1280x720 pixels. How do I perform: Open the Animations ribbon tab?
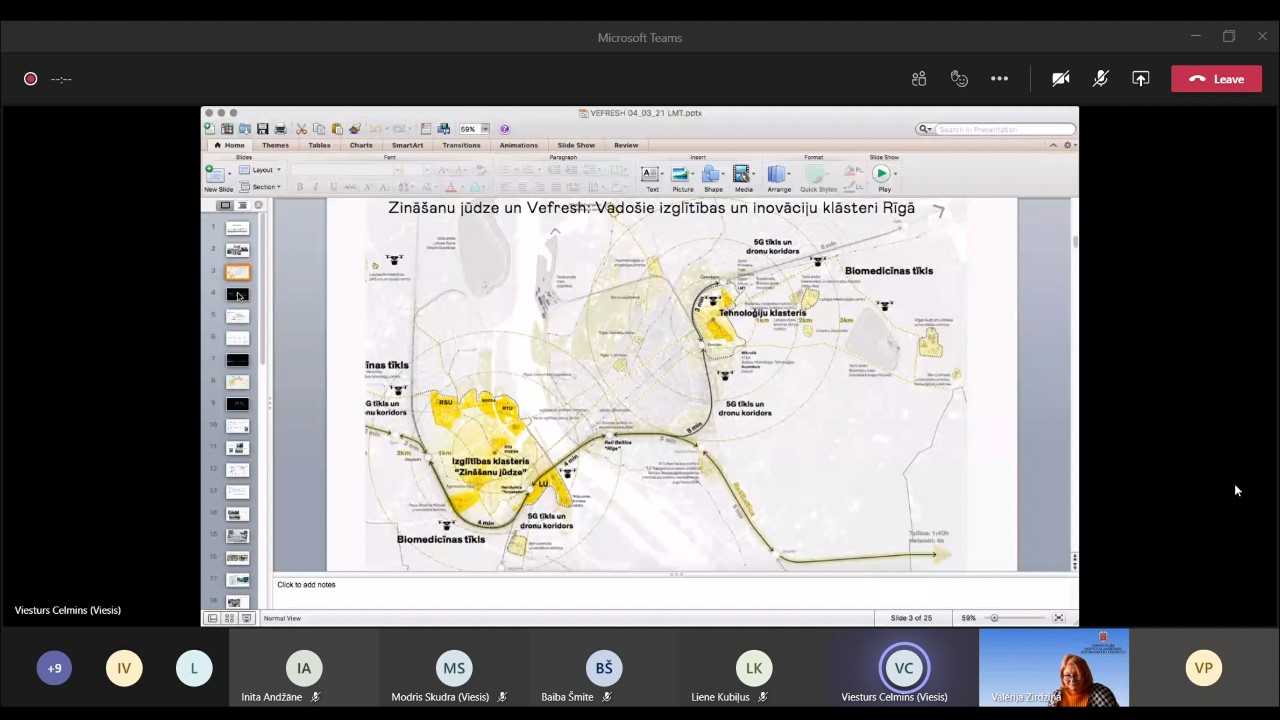[x=518, y=145]
